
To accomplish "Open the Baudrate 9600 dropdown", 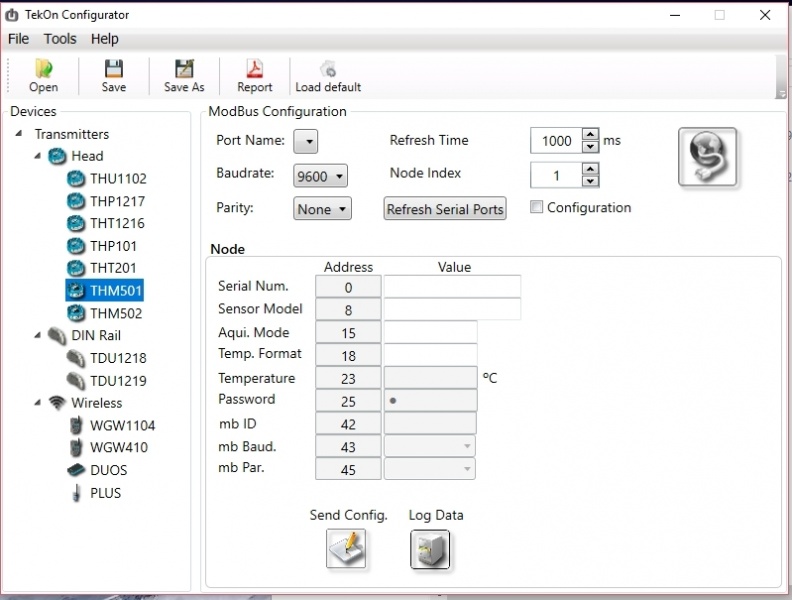I will click(x=320, y=176).
